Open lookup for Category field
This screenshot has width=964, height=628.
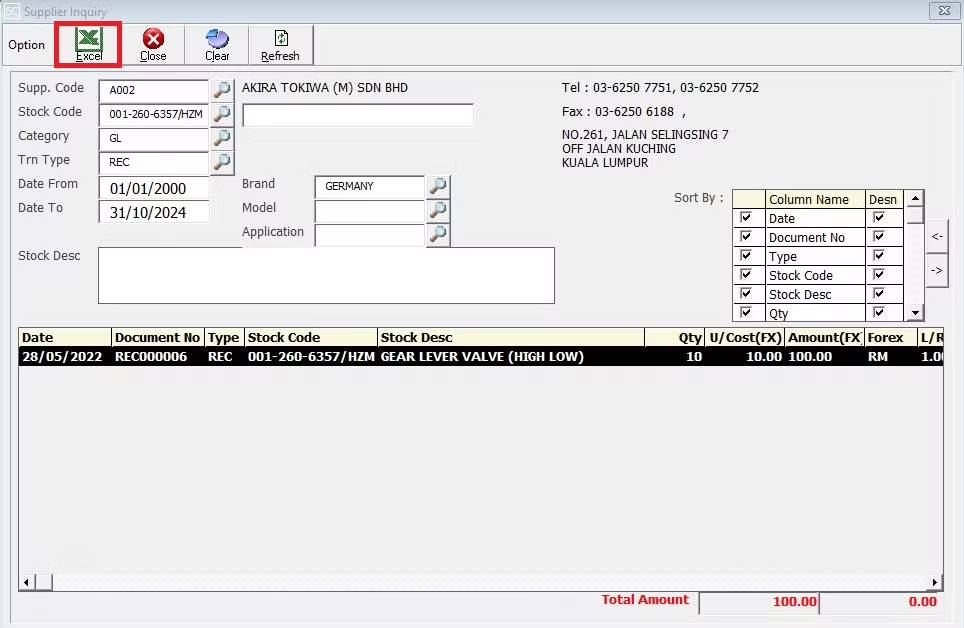222,138
